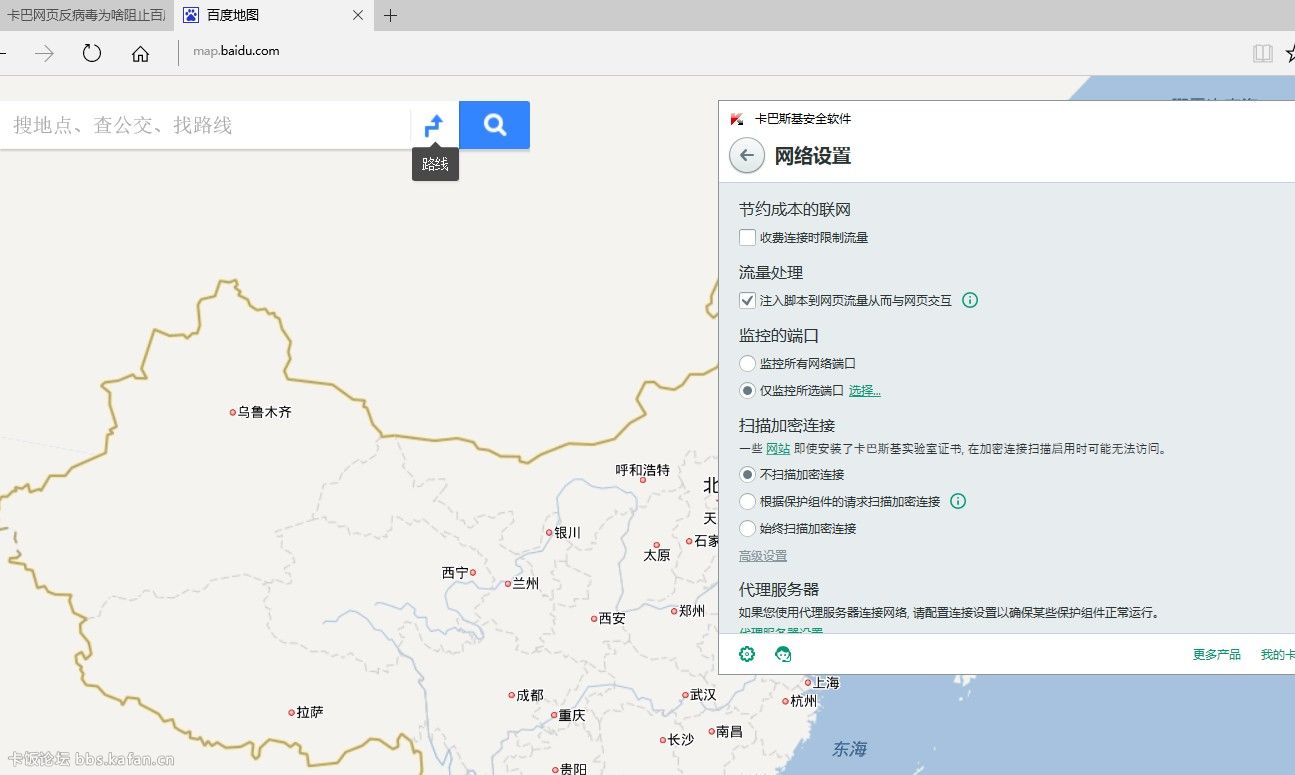The width and height of the screenshot is (1295, 775).
Task: Click 代理服务器 section heading
Action: (779, 590)
